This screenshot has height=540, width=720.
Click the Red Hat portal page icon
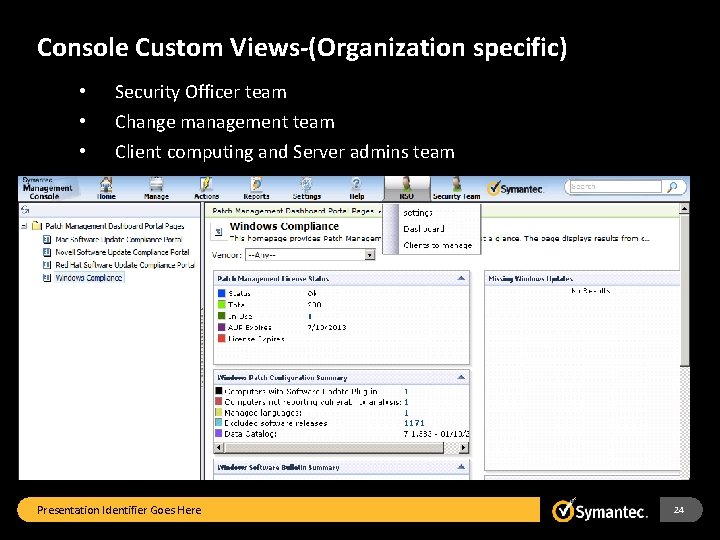pyautogui.click(x=47, y=265)
